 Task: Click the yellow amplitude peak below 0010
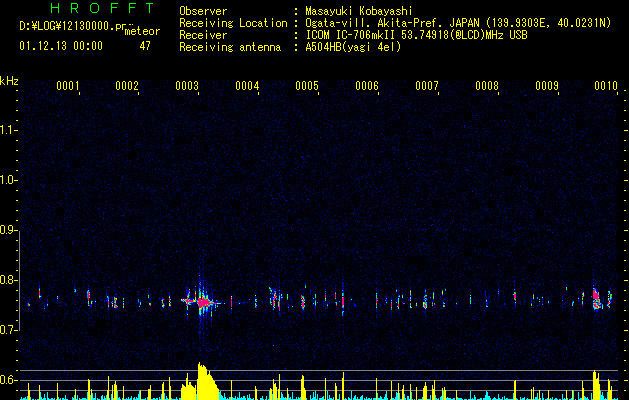pos(596,385)
